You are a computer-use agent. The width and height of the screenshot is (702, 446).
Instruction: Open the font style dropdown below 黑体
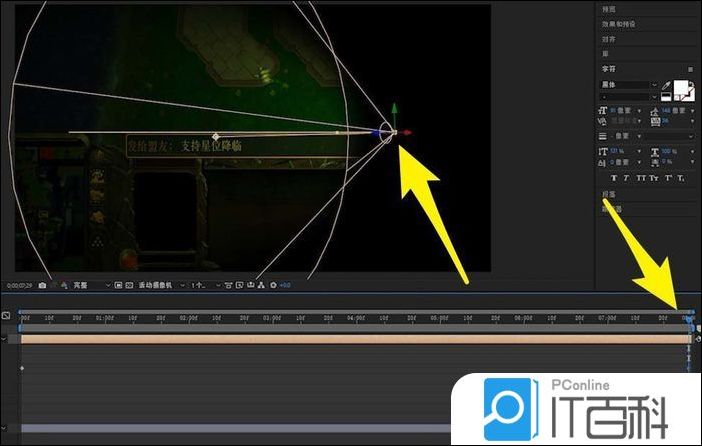629,97
